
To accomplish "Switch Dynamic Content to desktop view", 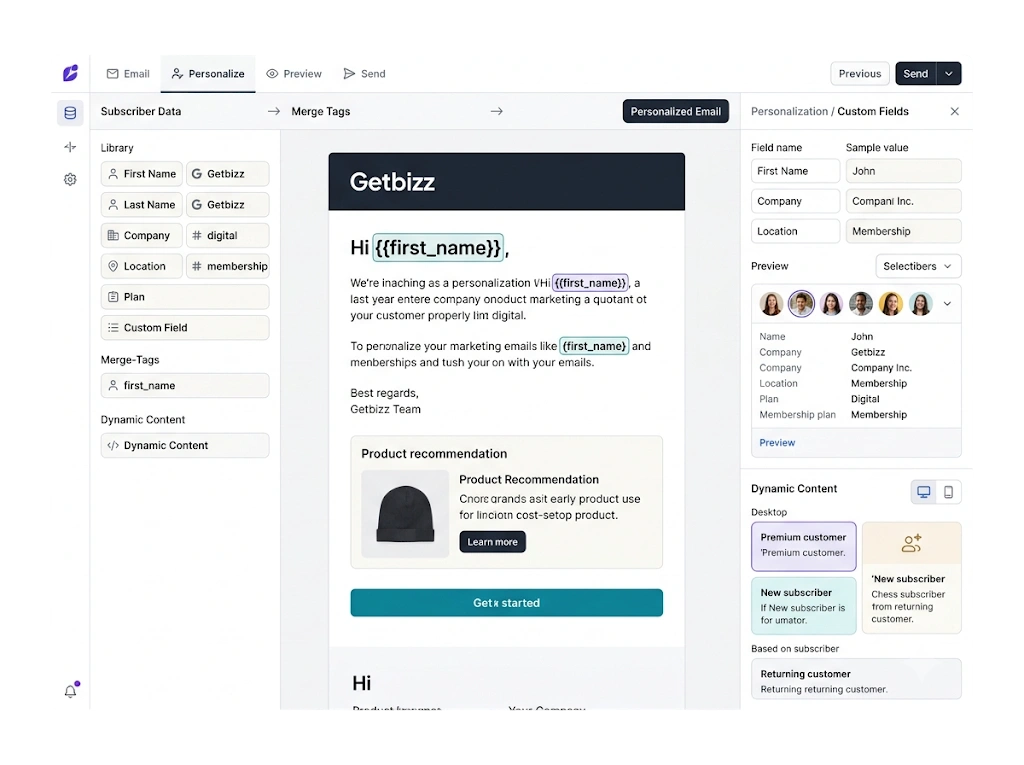I will (x=923, y=492).
